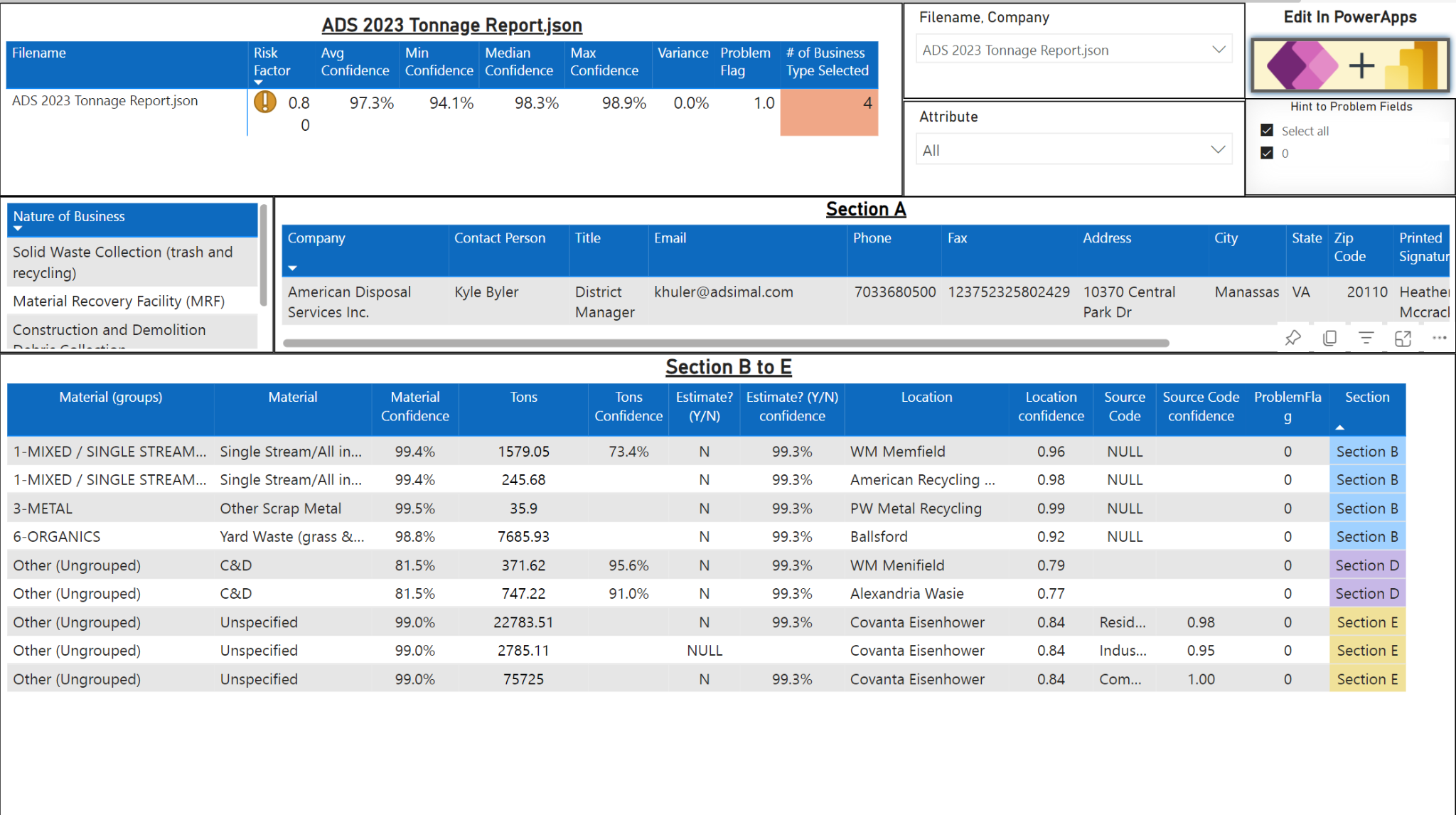The height and width of the screenshot is (815, 1456).
Task: Toggle the Select all checkbox
Action: pyautogui.click(x=1267, y=131)
